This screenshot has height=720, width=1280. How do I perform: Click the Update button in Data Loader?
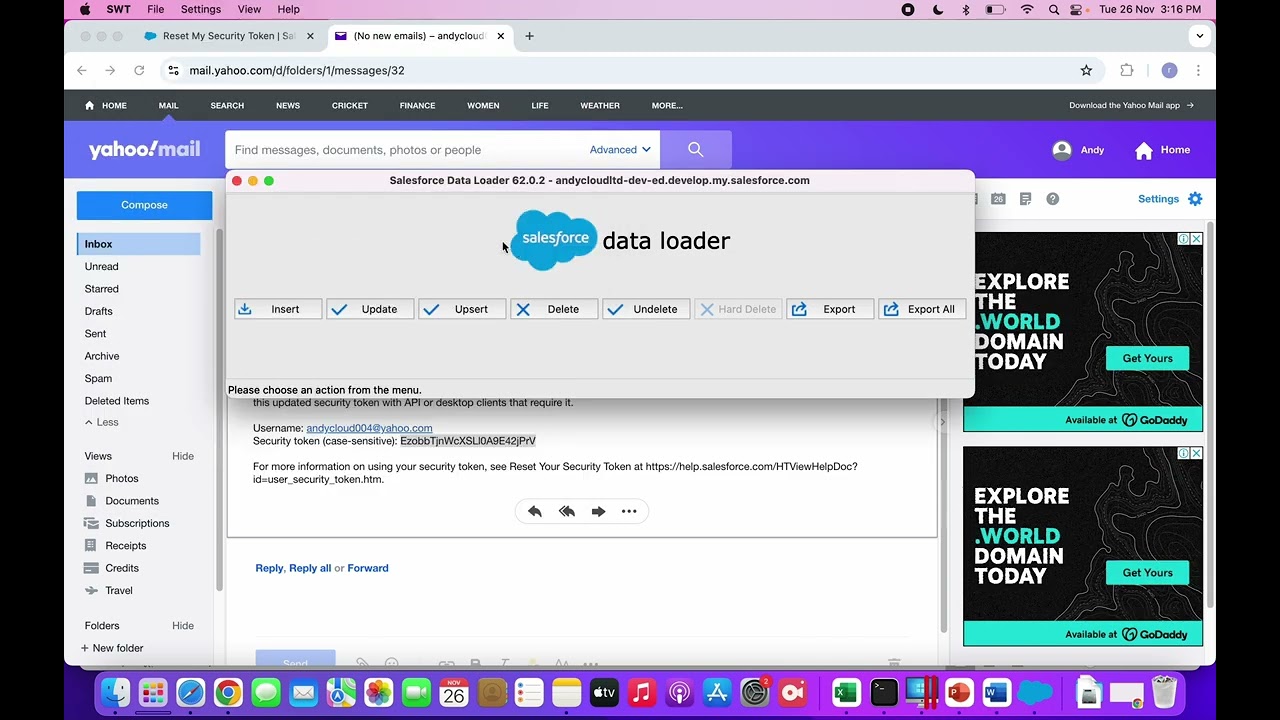point(370,309)
